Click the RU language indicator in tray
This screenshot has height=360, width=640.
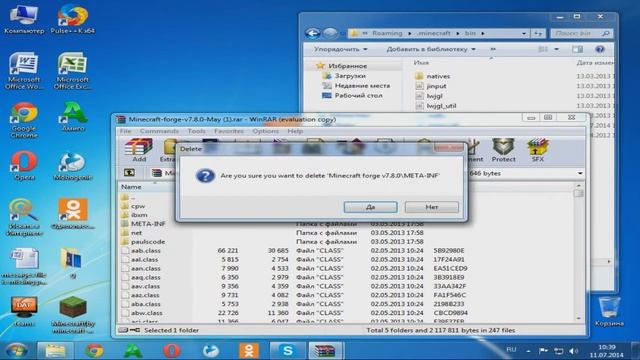tap(511, 350)
